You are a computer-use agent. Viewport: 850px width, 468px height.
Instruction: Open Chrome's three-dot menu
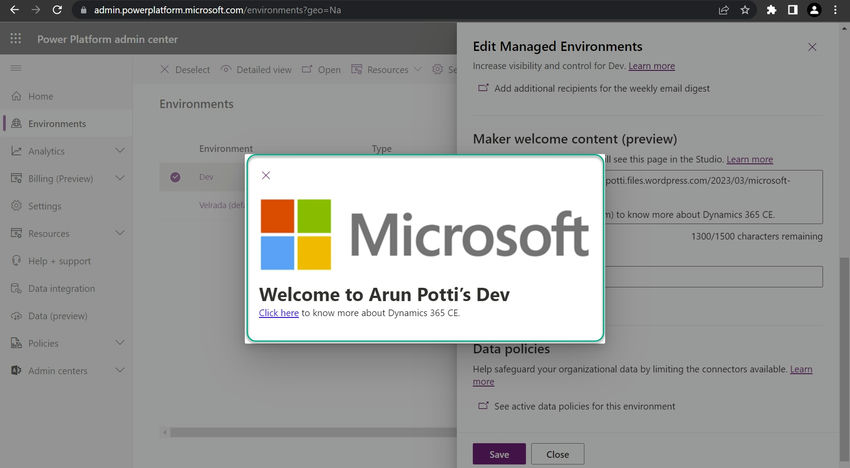[x=835, y=10]
